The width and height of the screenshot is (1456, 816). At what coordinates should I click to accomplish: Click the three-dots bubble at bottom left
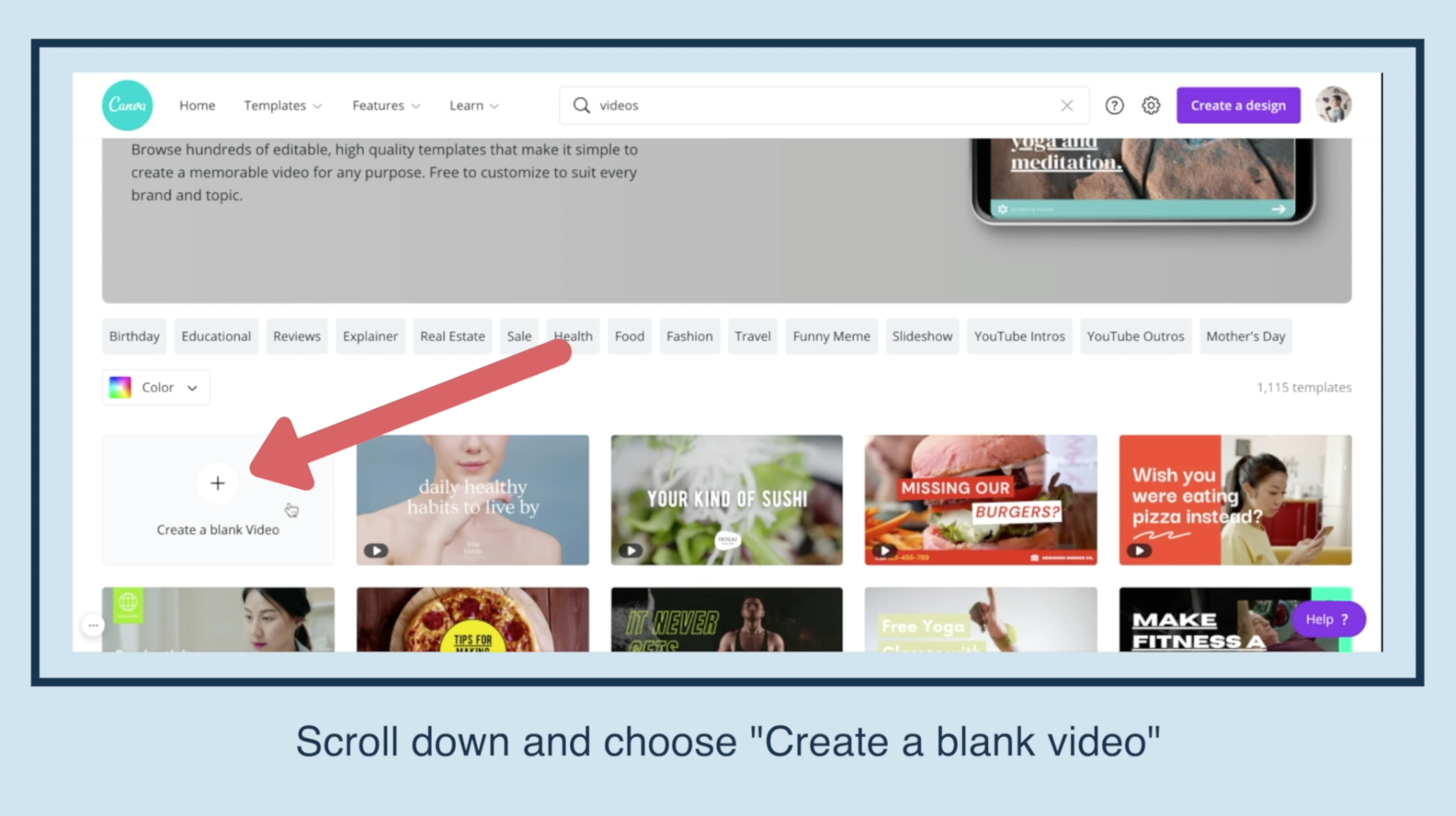click(93, 625)
